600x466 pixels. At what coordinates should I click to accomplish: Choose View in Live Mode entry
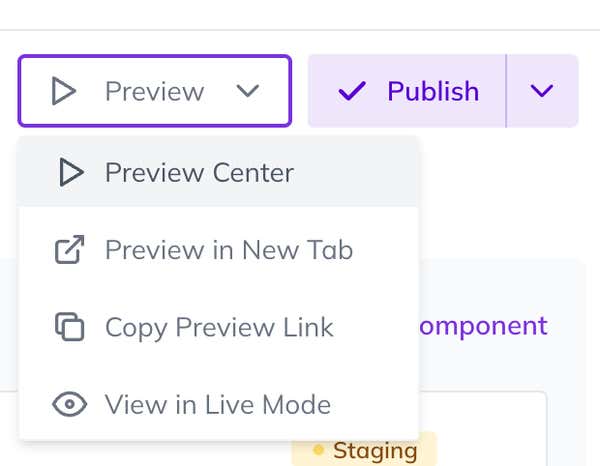(x=217, y=405)
